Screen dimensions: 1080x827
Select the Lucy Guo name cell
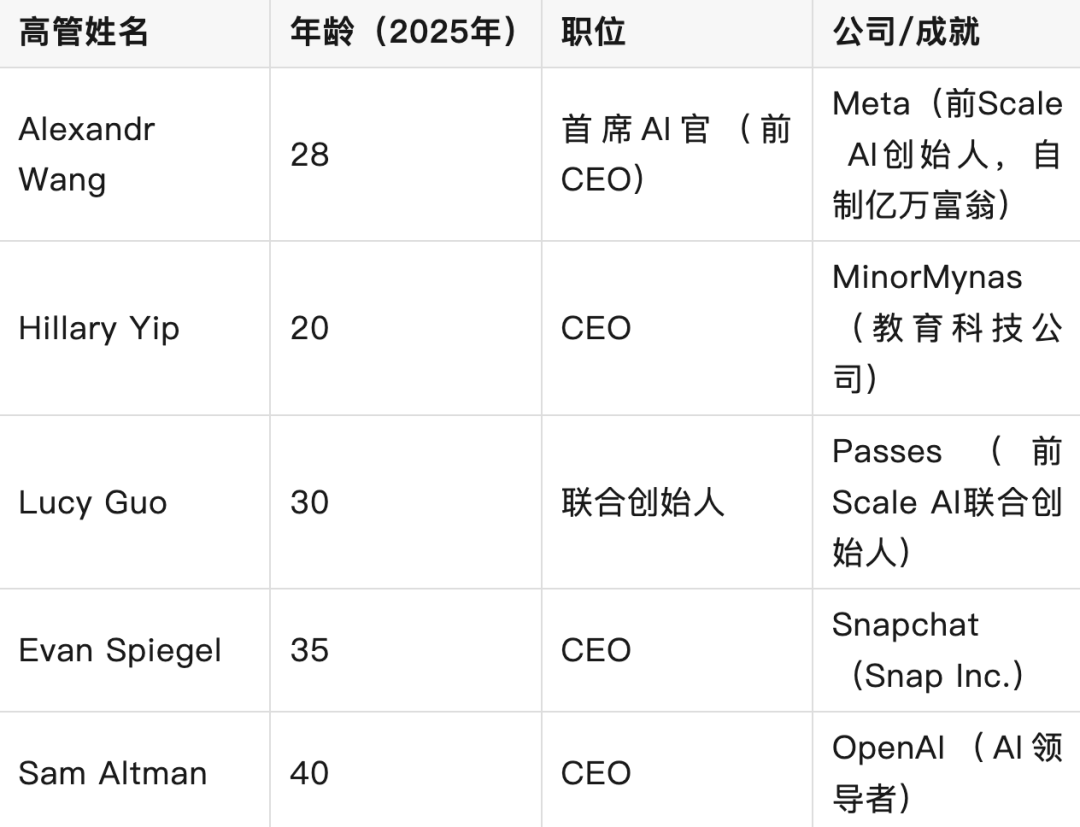[x=93, y=502]
